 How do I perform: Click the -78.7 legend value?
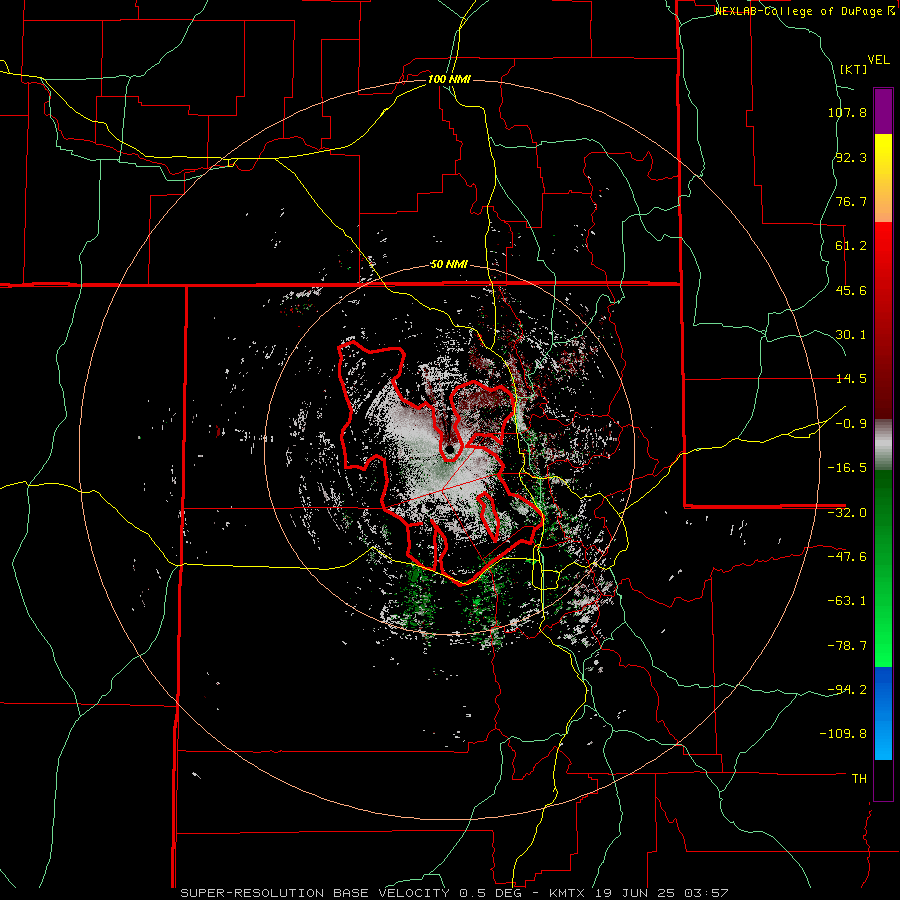tap(847, 646)
